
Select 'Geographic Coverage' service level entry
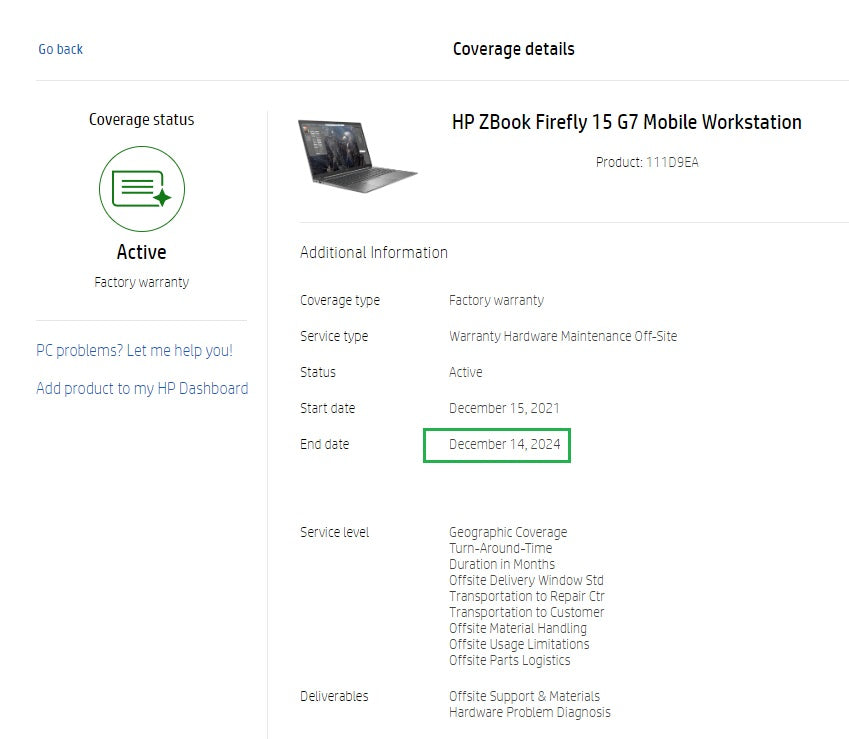coord(508,533)
